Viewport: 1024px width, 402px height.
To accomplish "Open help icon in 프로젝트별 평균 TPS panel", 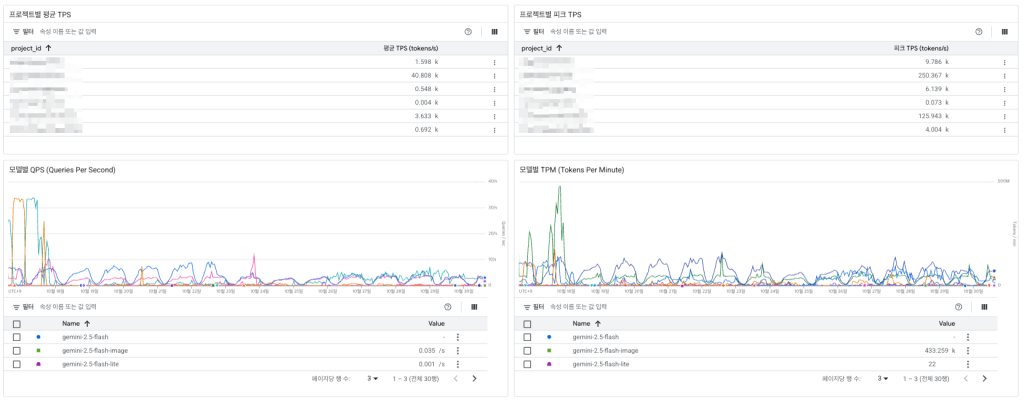I will tap(468, 31).
